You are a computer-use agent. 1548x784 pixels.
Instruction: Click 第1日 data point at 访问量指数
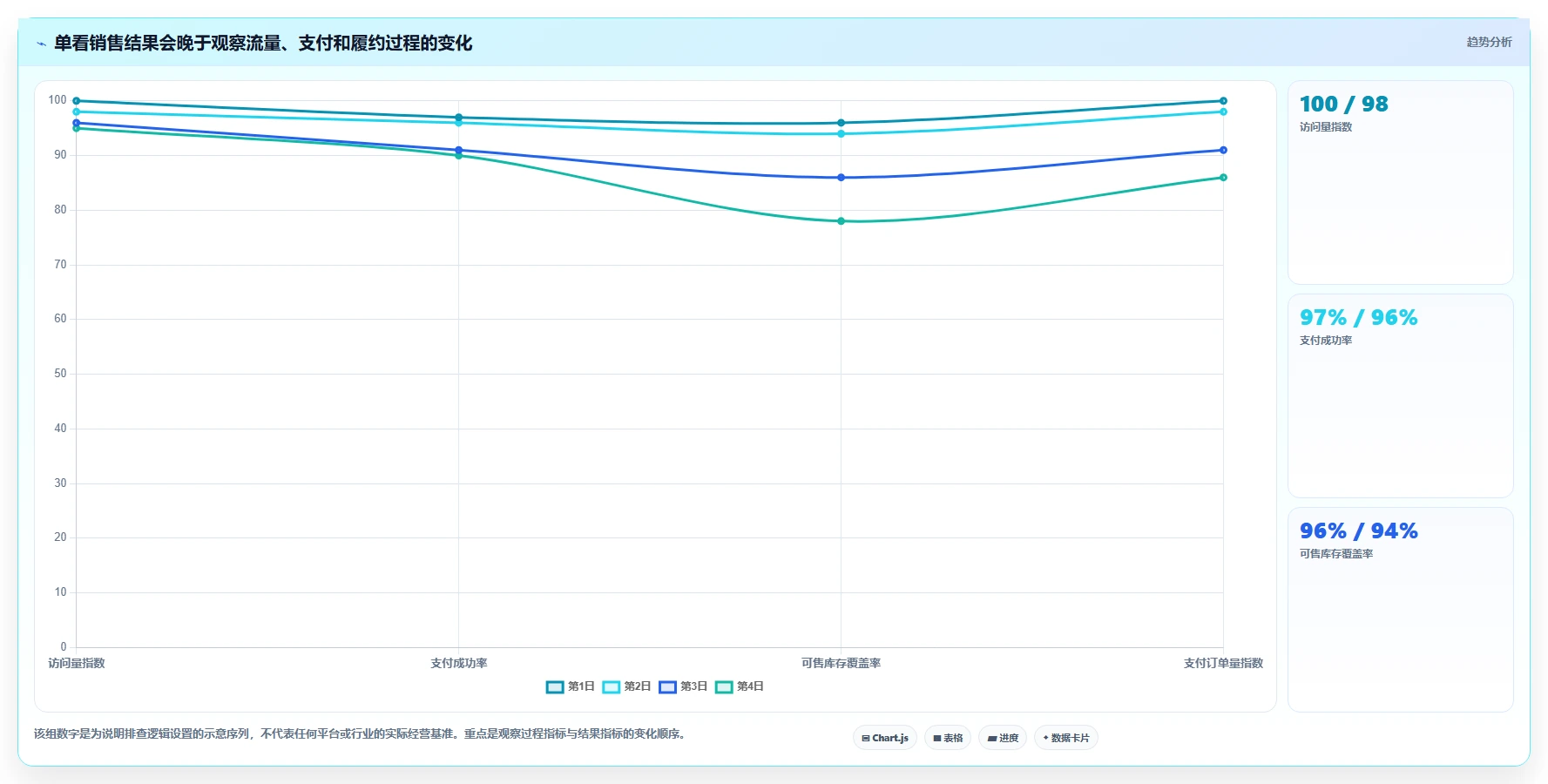pos(77,101)
